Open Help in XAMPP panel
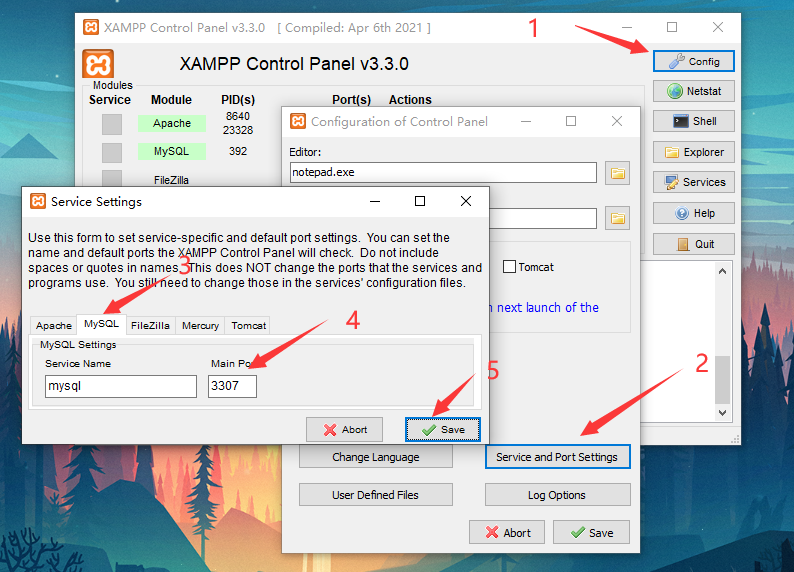This screenshot has width=794, height=572. click(693, 213)
